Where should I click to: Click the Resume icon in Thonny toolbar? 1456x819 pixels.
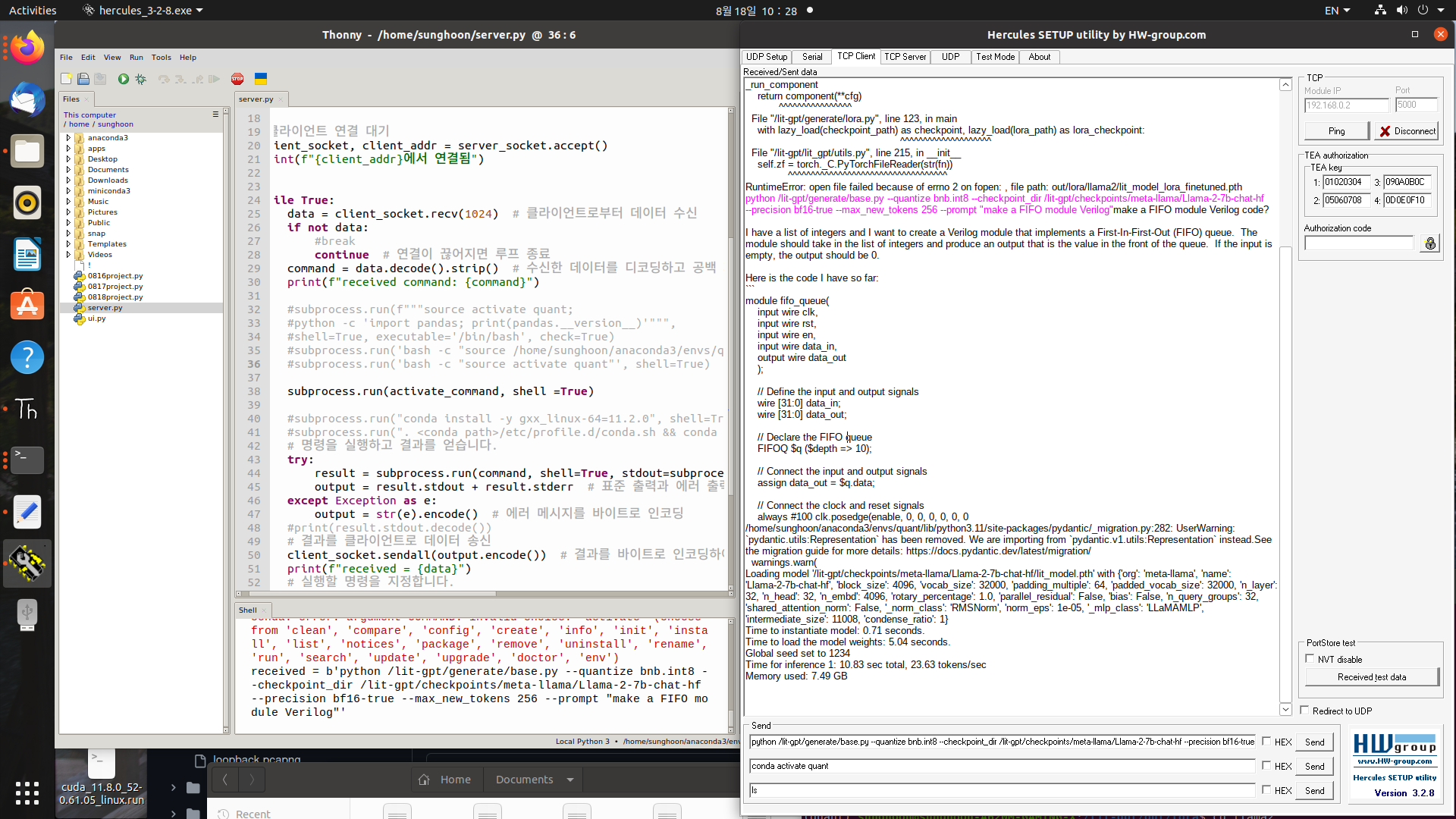click(x=214, y=79)
